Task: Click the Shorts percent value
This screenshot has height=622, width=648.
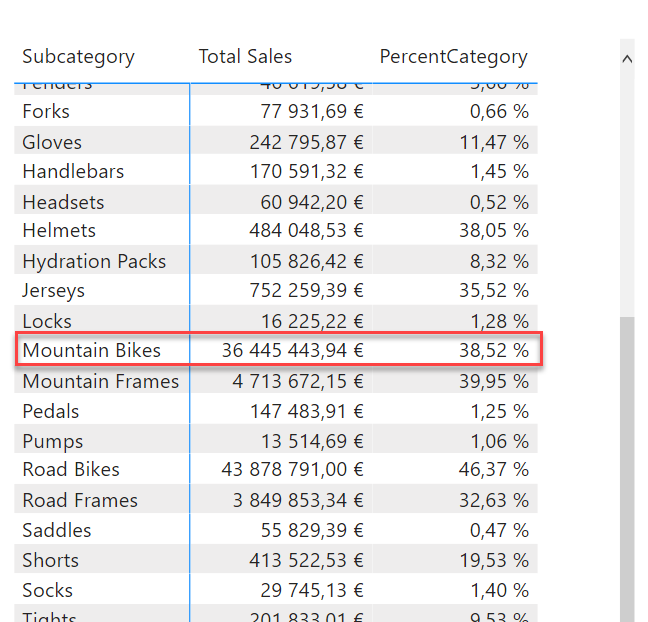Action: [x=494, y=561]
